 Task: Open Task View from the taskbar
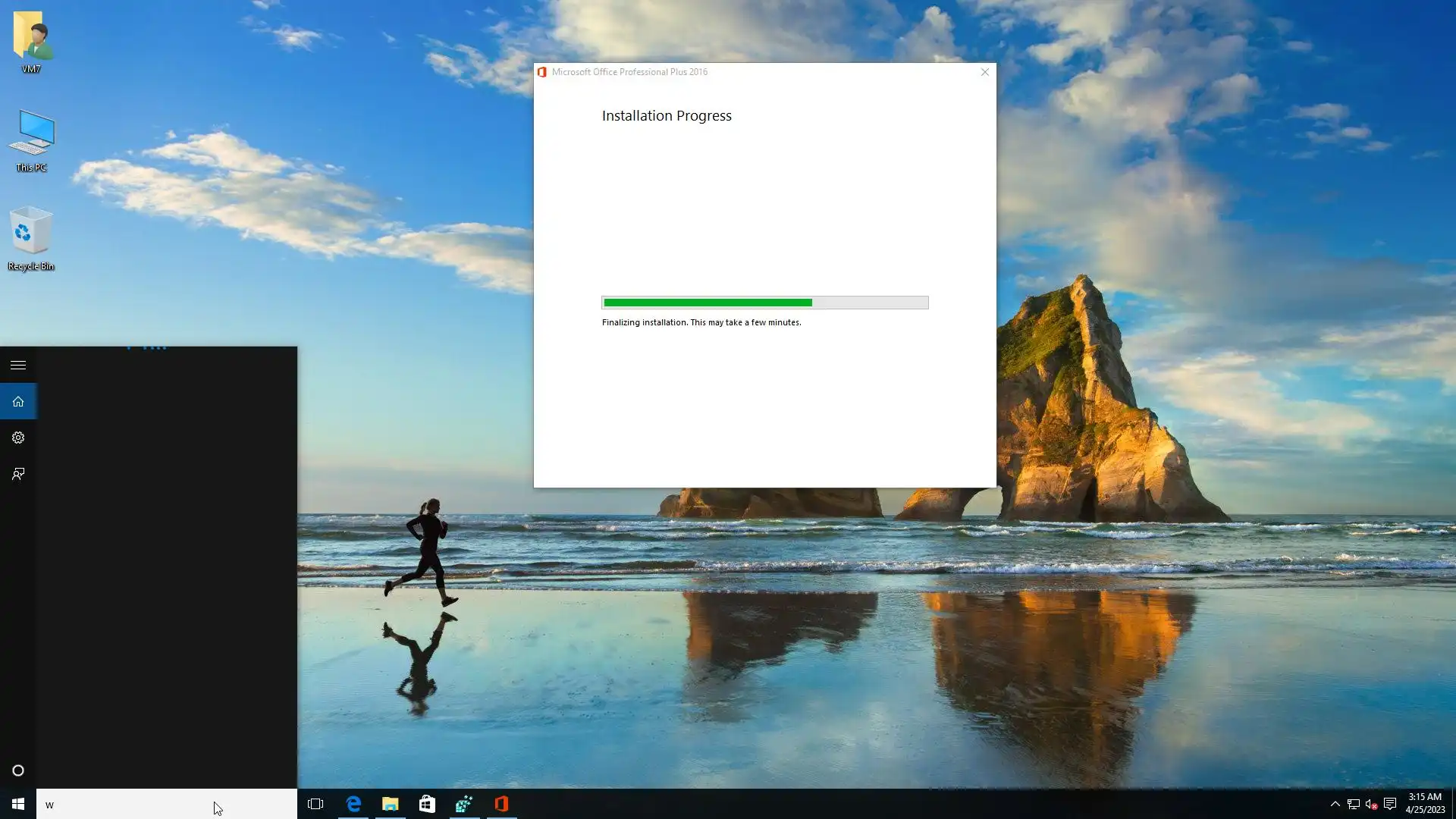pyautogui.click(x=315, y=804)
